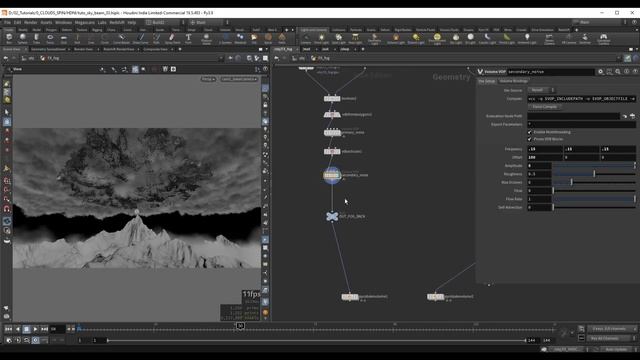This screenshot has width=640, height=360.
Task: Toggle the Prune VDB Blocks checkbox
Action: click(529, 139)
